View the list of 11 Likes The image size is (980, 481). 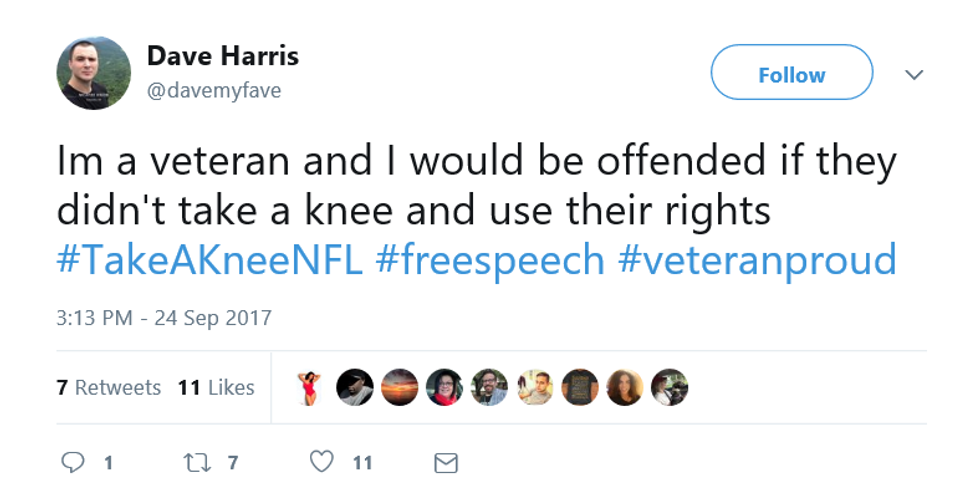[x=216, y=387]
